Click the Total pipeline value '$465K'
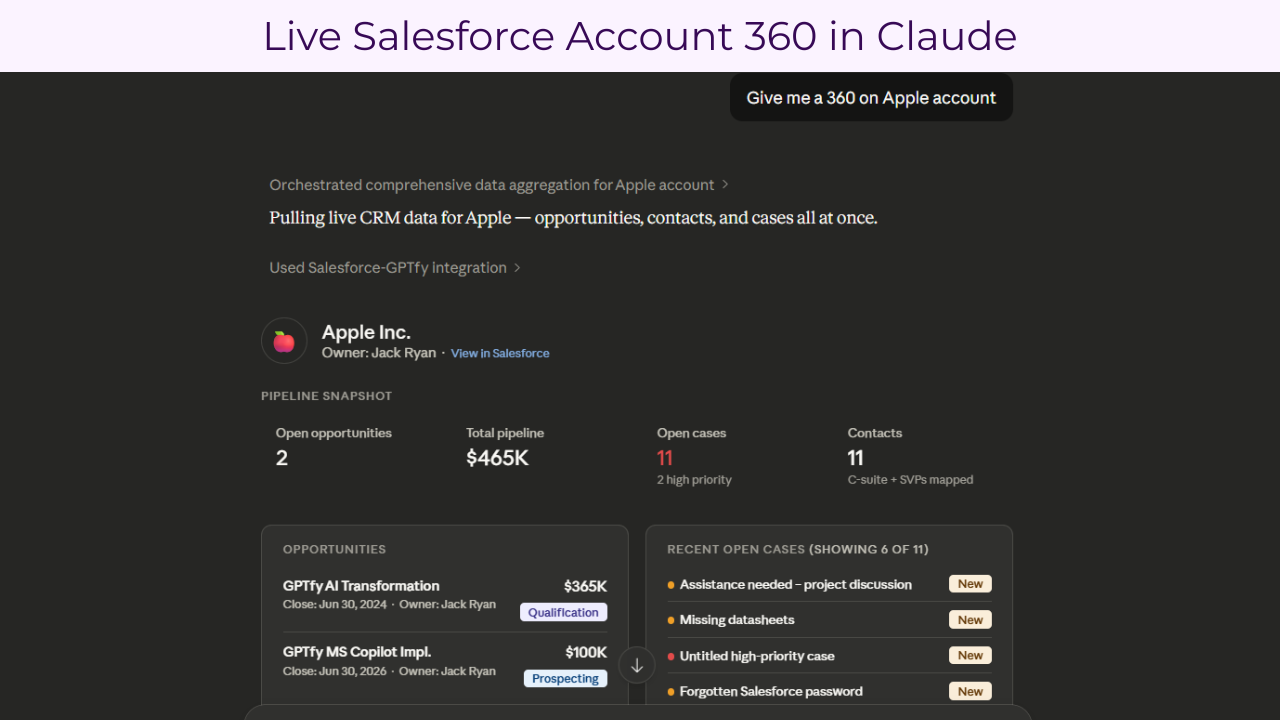The height and width of the screenshot is (720, 1280). (x=497, y=458)
